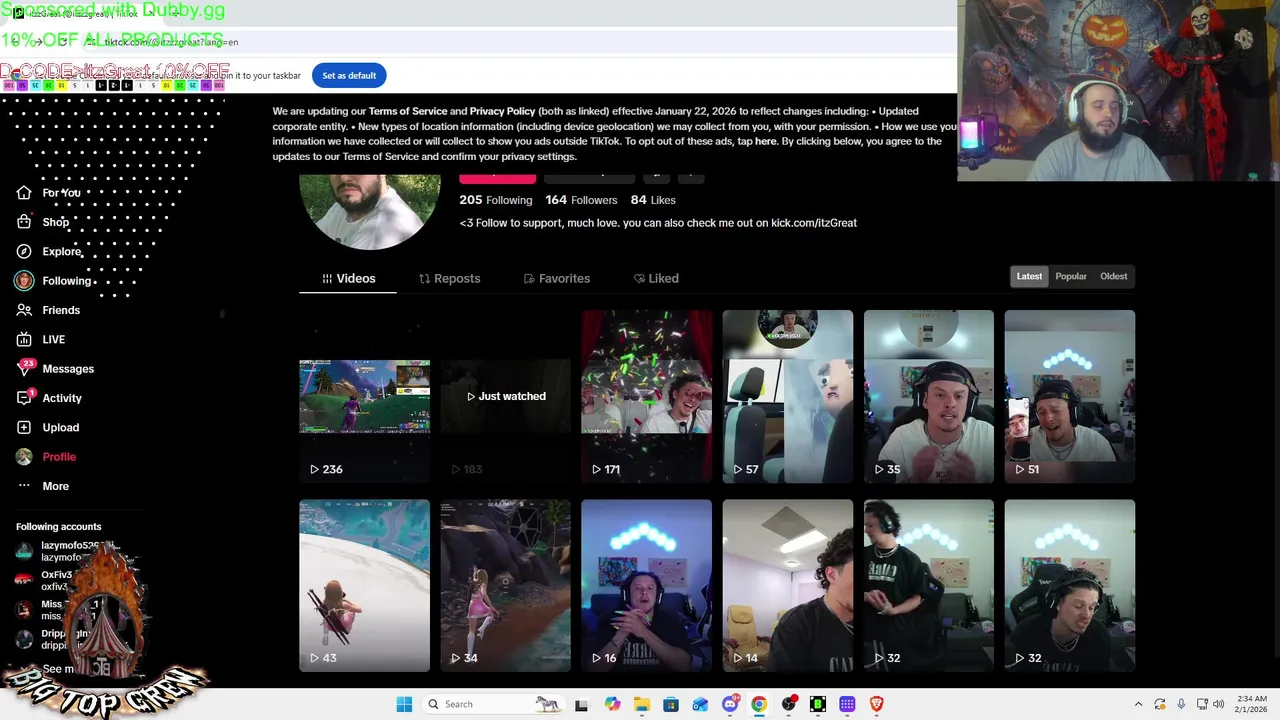
Task: Open the Fortnite video with 236 views
Action: (364, 396)
